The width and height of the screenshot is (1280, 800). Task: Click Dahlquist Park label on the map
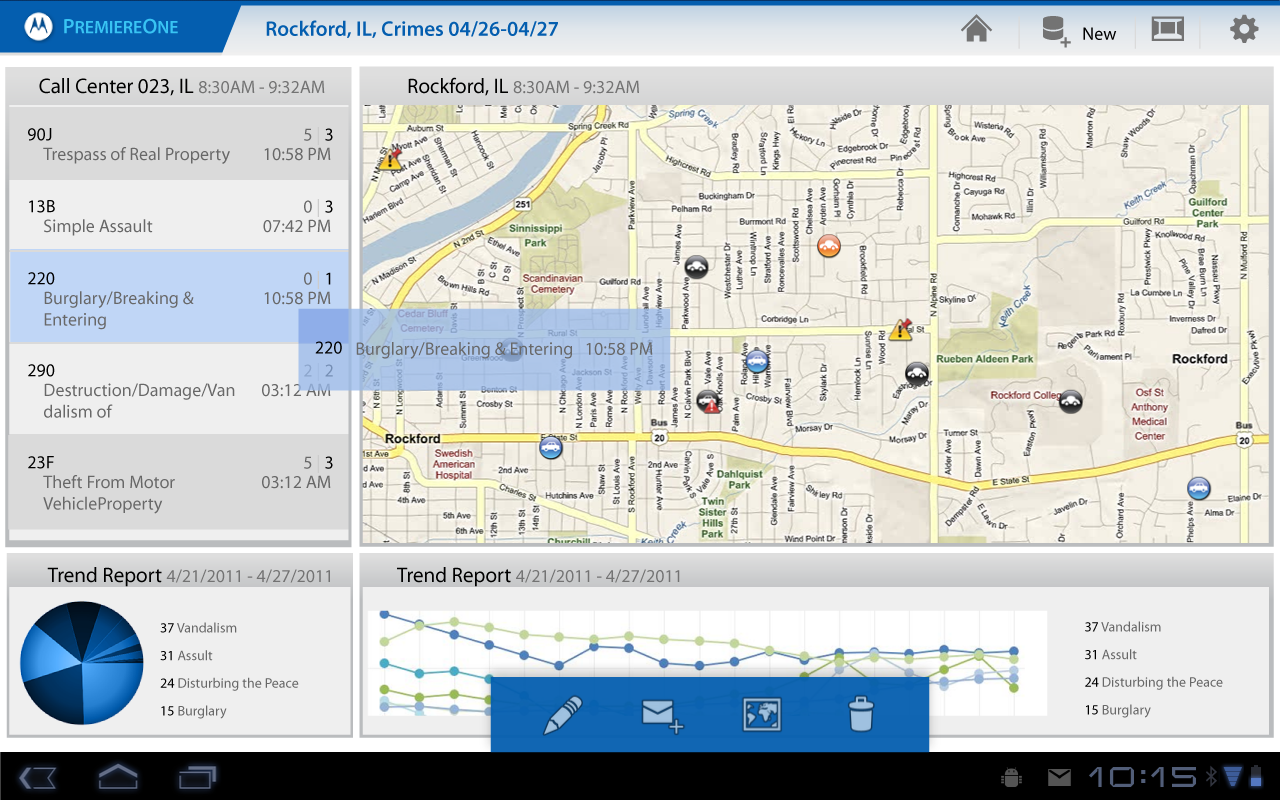(739, 480)
